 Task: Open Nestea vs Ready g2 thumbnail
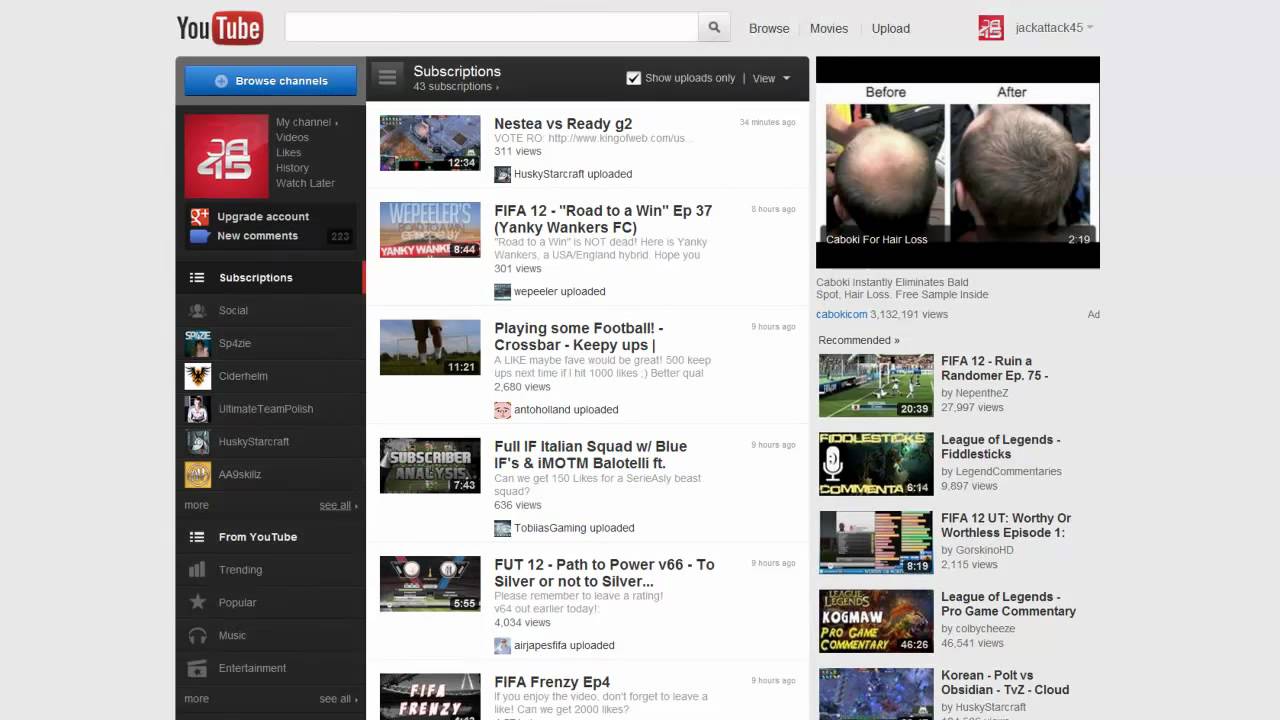430,143
